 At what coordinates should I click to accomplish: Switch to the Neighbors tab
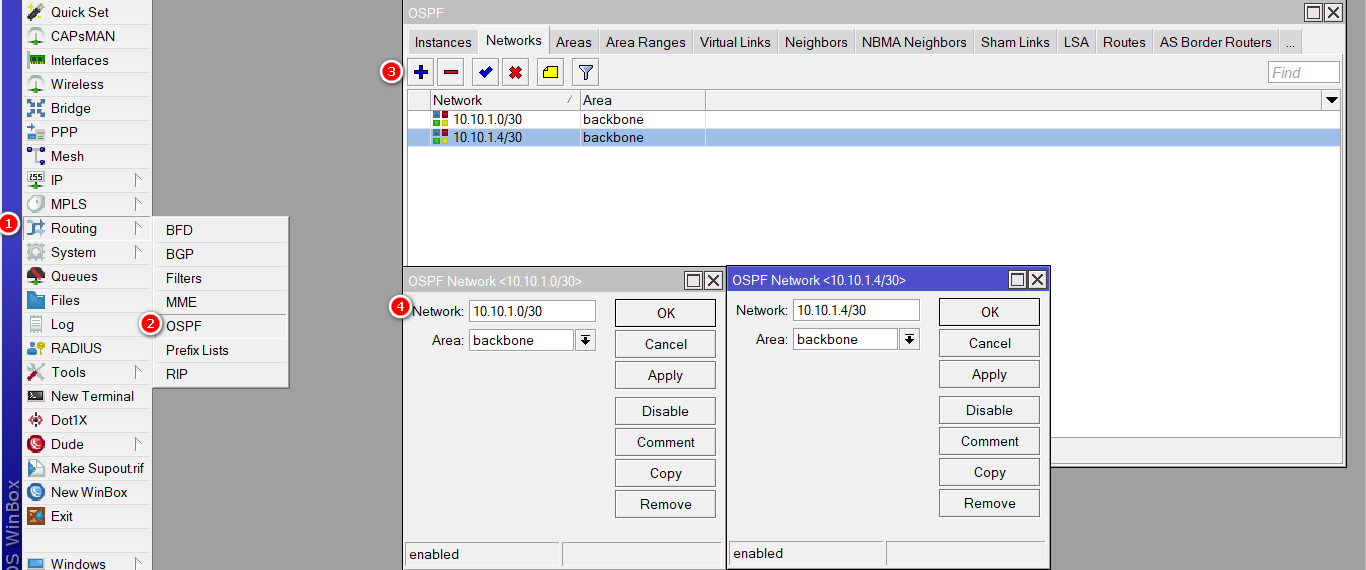[x=815, y=42]
